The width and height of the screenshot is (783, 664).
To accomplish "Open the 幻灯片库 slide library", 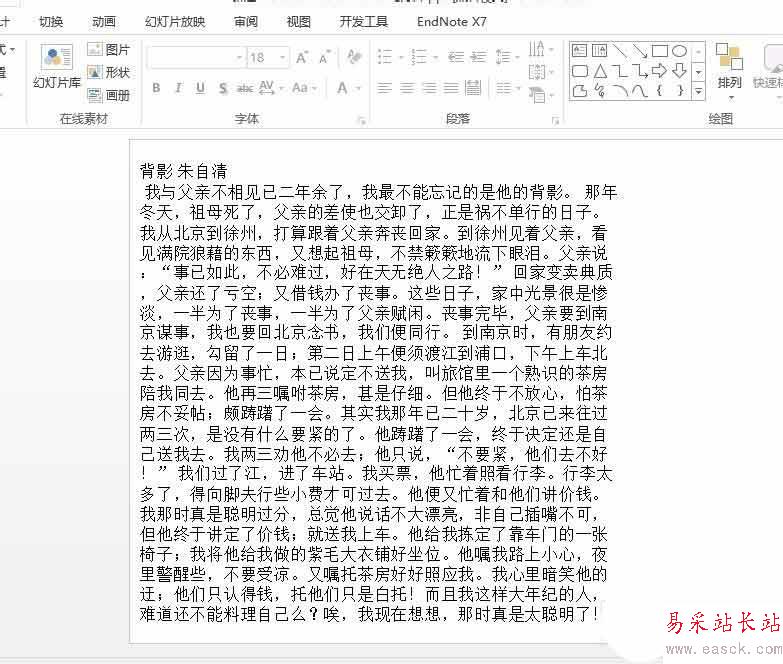I will (x=56, y=66).
